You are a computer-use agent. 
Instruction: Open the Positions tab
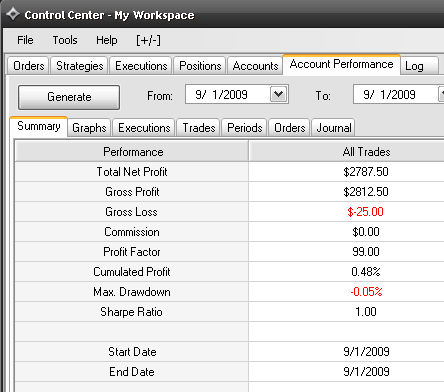click(200, 66)
